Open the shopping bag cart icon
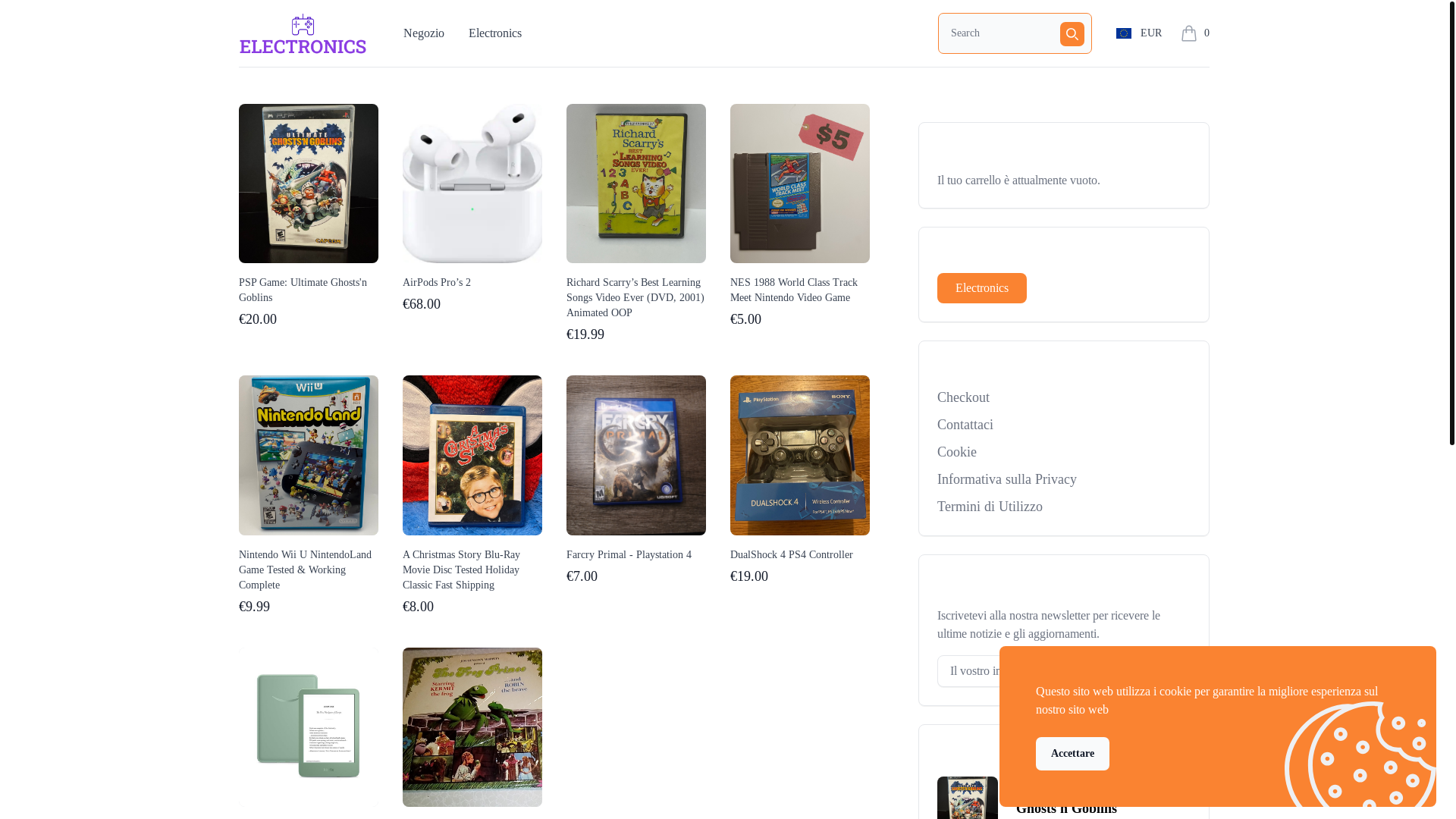This screenshot has width=1456, height=819. coord(1188,33)
